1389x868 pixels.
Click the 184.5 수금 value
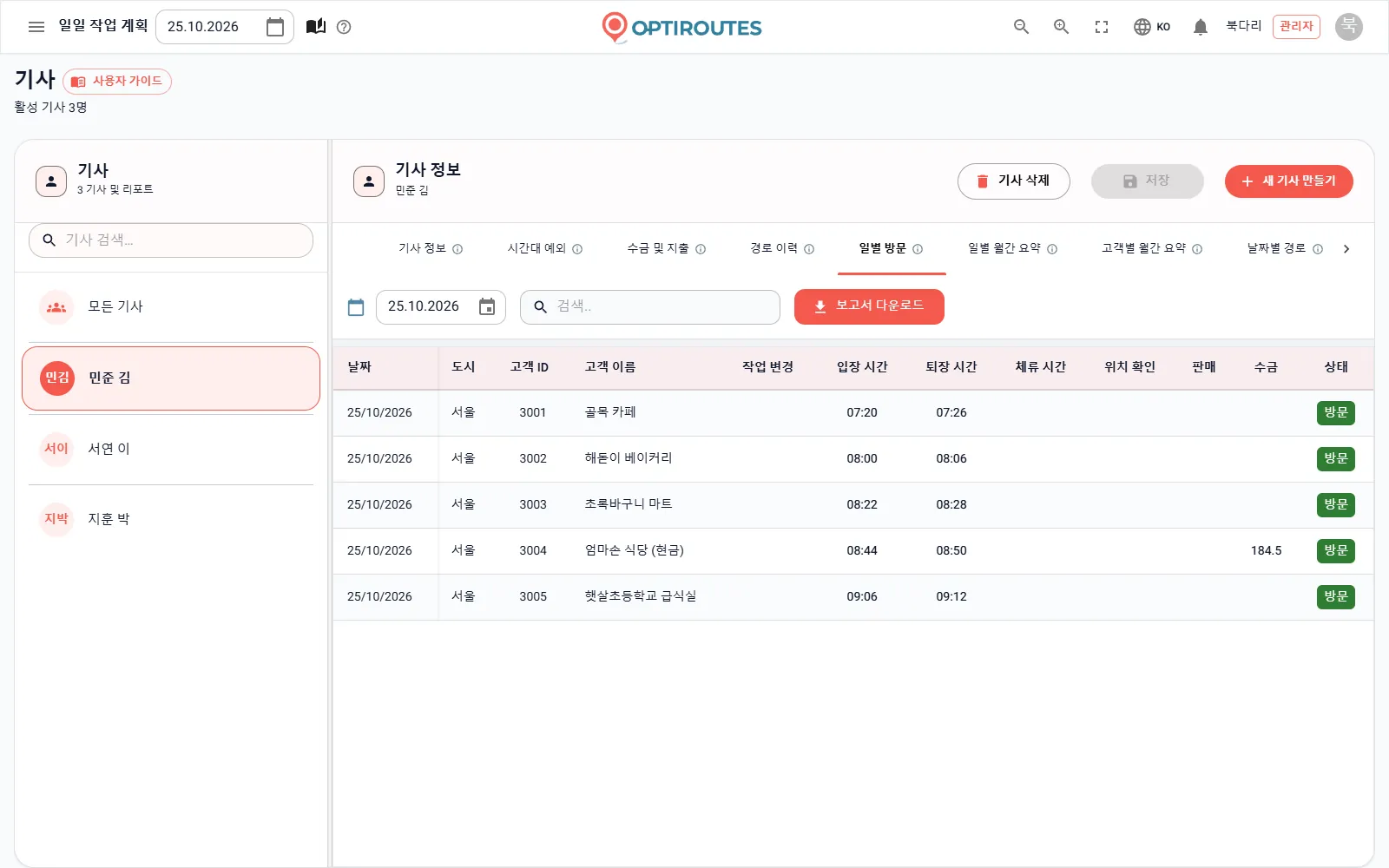point(1266,551)
